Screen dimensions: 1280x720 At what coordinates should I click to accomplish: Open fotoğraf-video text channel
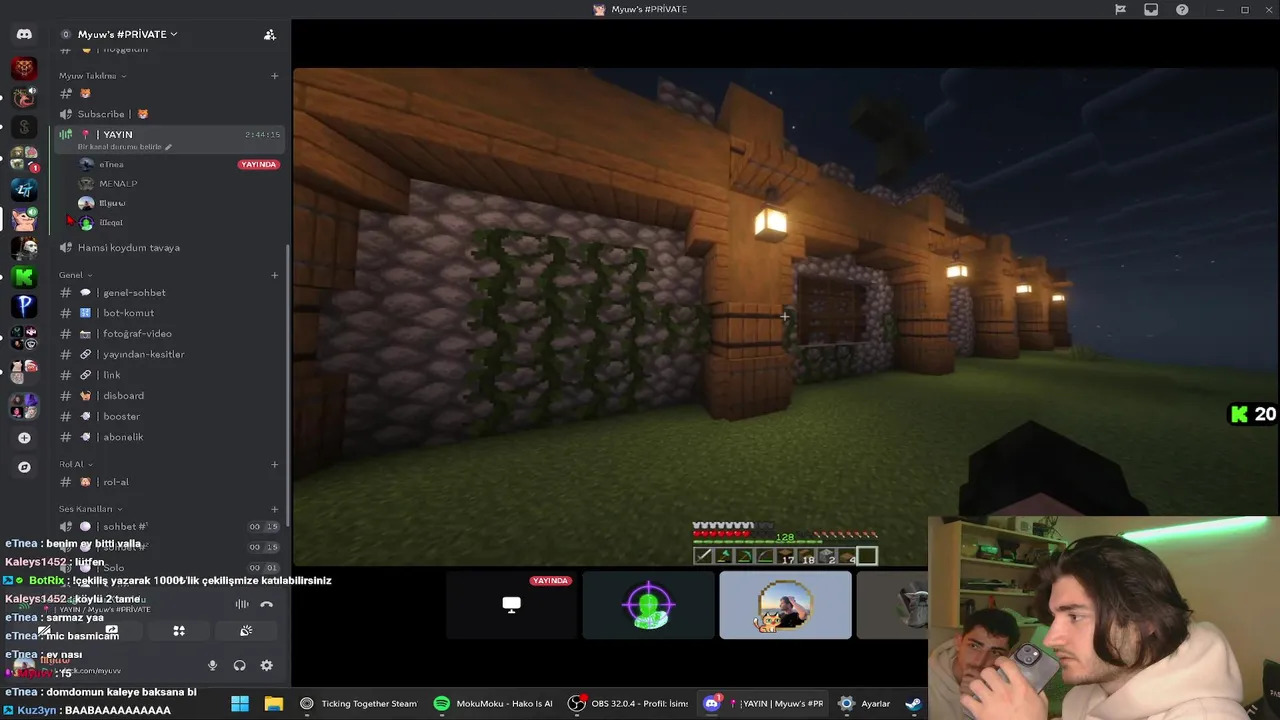click(170, 334)
